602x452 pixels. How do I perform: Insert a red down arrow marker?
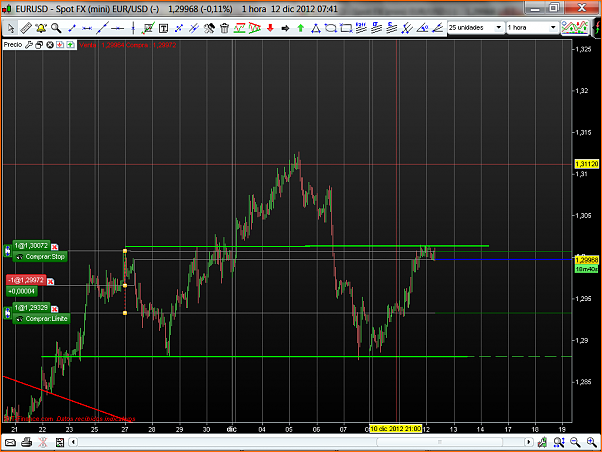tap(270, 28)
